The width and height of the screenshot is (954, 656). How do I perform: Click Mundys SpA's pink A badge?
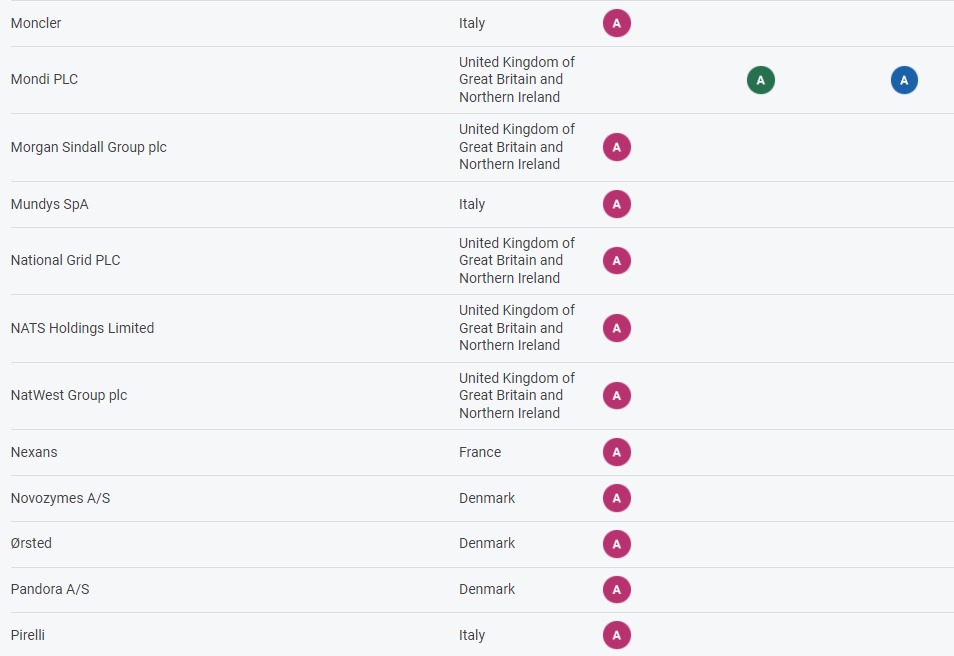616,204
